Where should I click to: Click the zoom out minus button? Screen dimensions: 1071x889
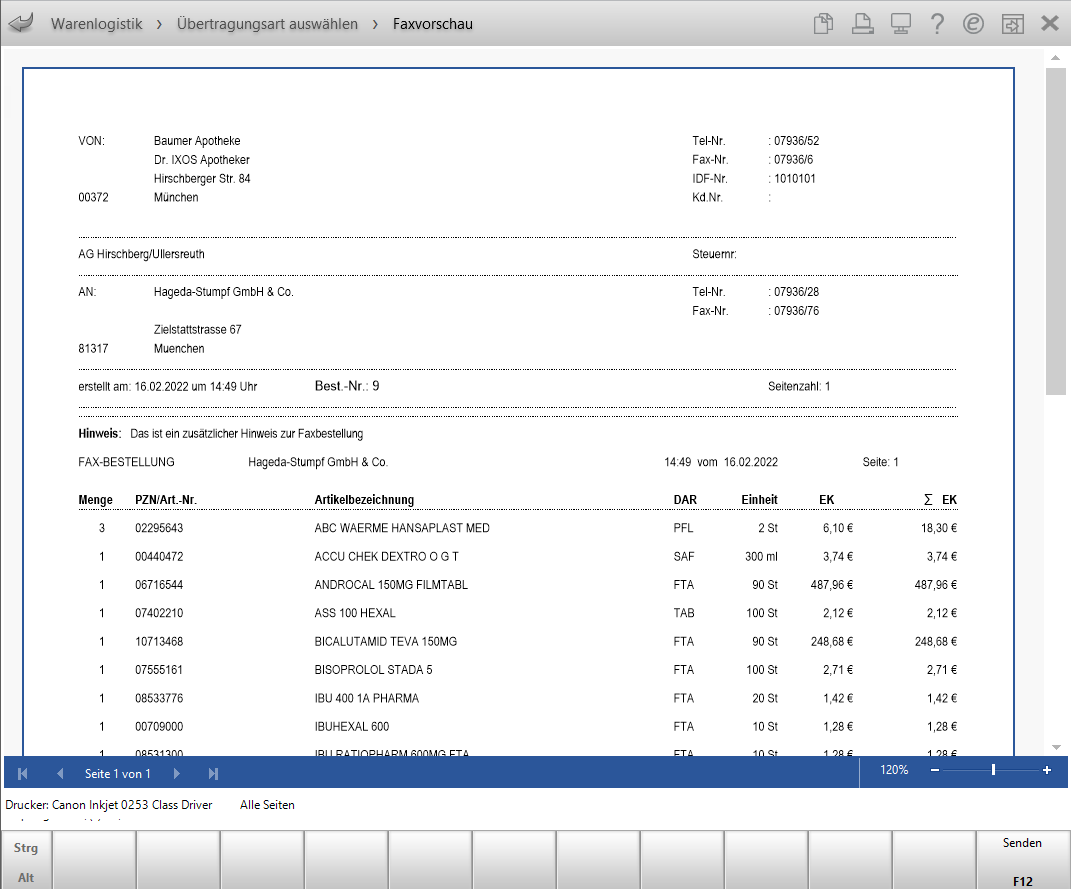point(935,770)
